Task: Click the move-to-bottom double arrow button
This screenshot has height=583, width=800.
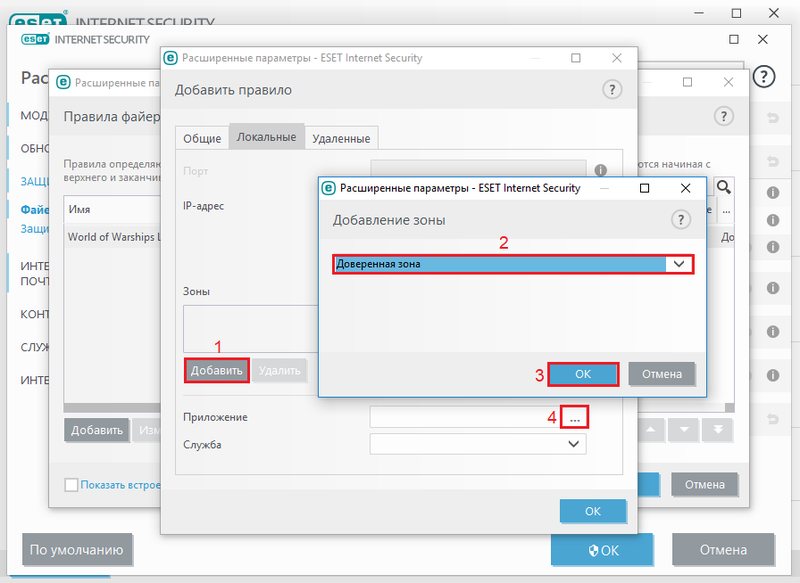Action: (717, 430)
